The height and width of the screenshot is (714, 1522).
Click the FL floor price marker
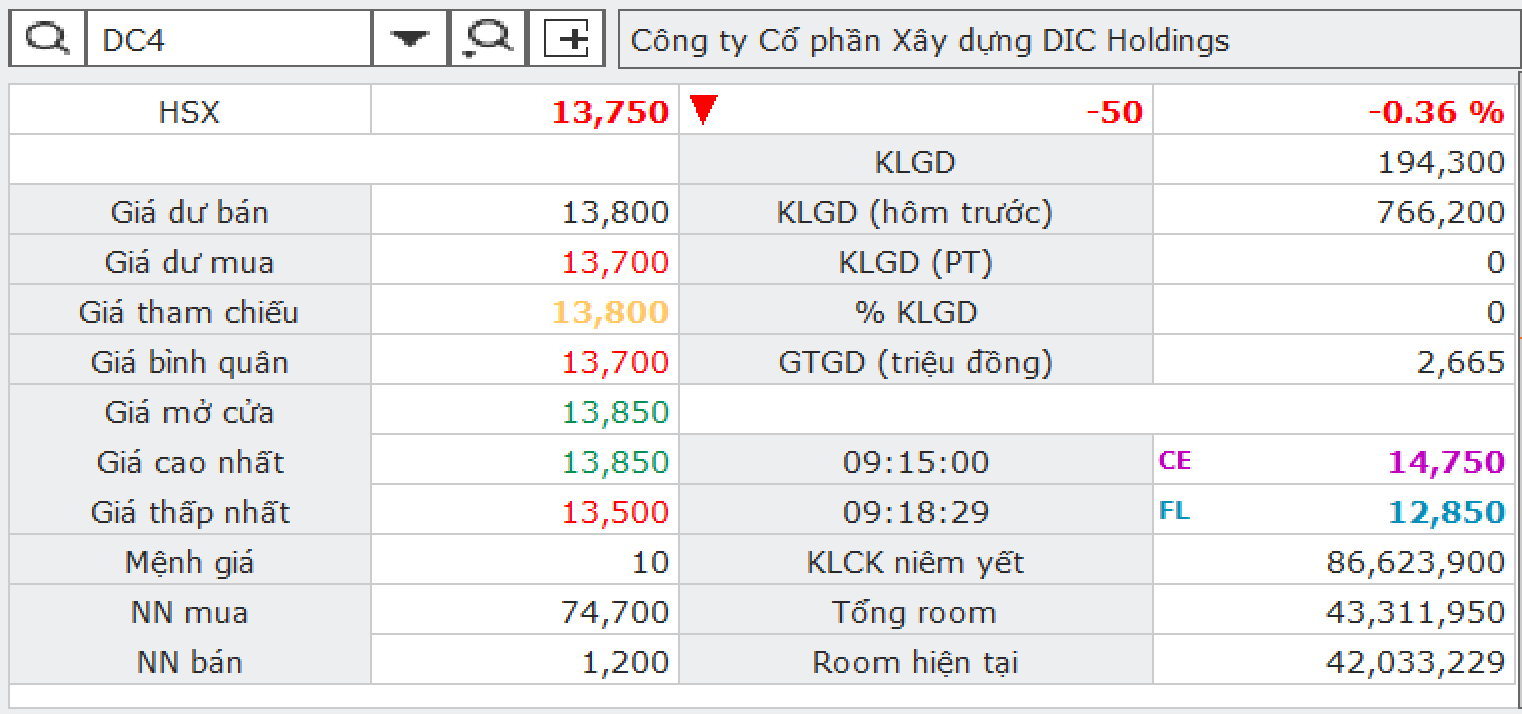(1174, 511)
